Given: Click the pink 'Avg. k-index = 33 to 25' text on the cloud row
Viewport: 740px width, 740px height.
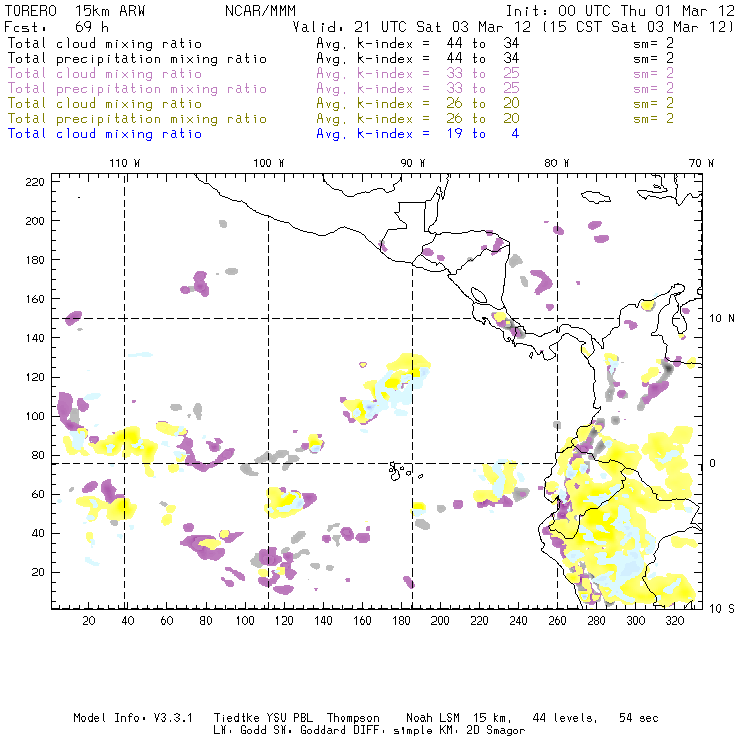Looking at the screenshot, I should pyautogui.click(x=418, y=74).
